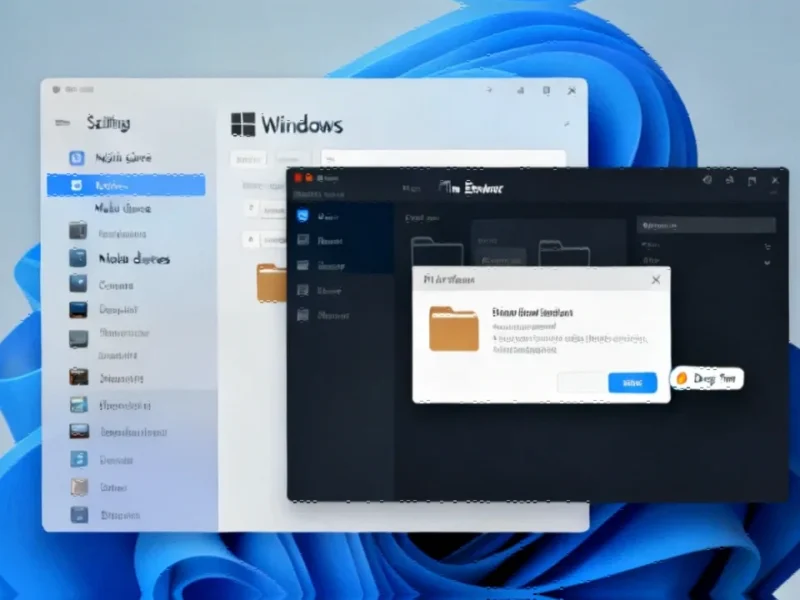Viewport: 800px width, 600px height.
Task: Click the blue shield icon in File Explorer sidebar
Action: coord(303,215)
